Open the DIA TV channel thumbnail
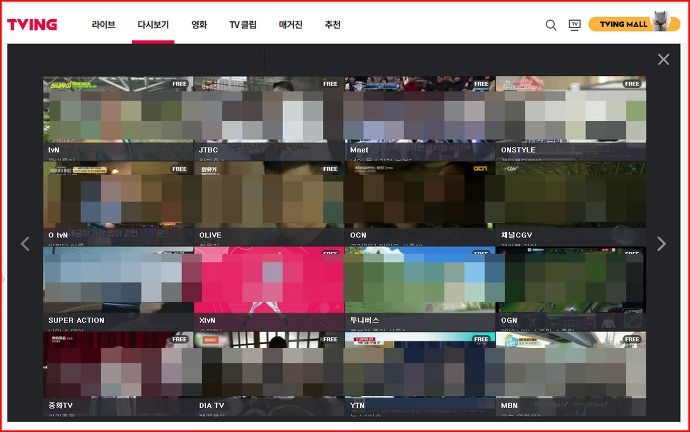This screenshot has height=432, width=690. tap(269, 374)
